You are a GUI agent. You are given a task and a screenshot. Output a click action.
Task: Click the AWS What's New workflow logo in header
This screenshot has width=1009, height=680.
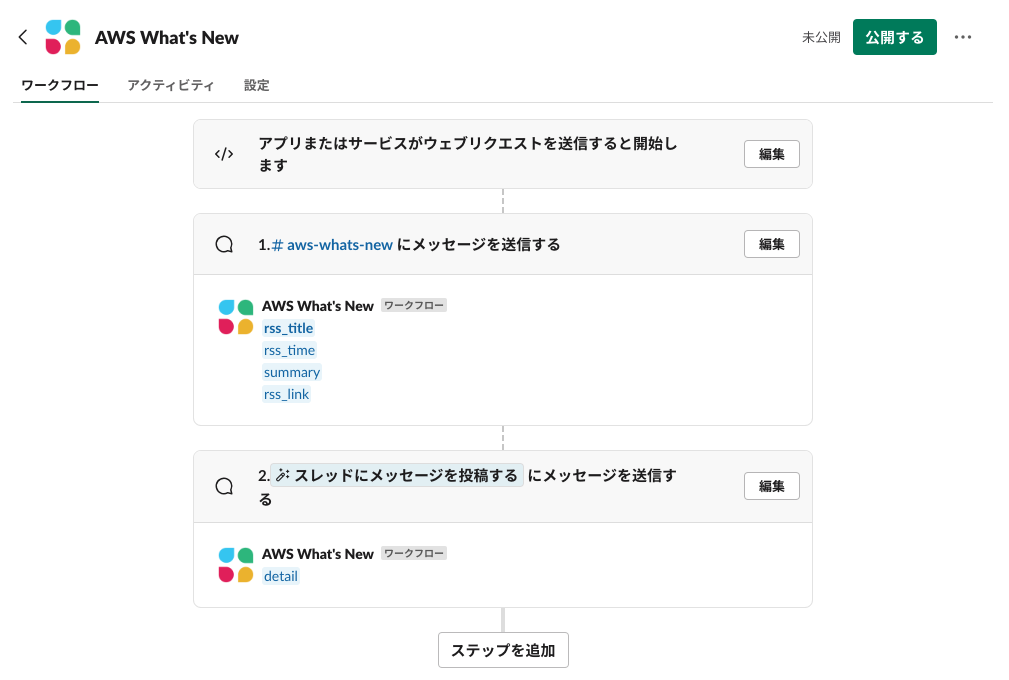tap(63, 37)
